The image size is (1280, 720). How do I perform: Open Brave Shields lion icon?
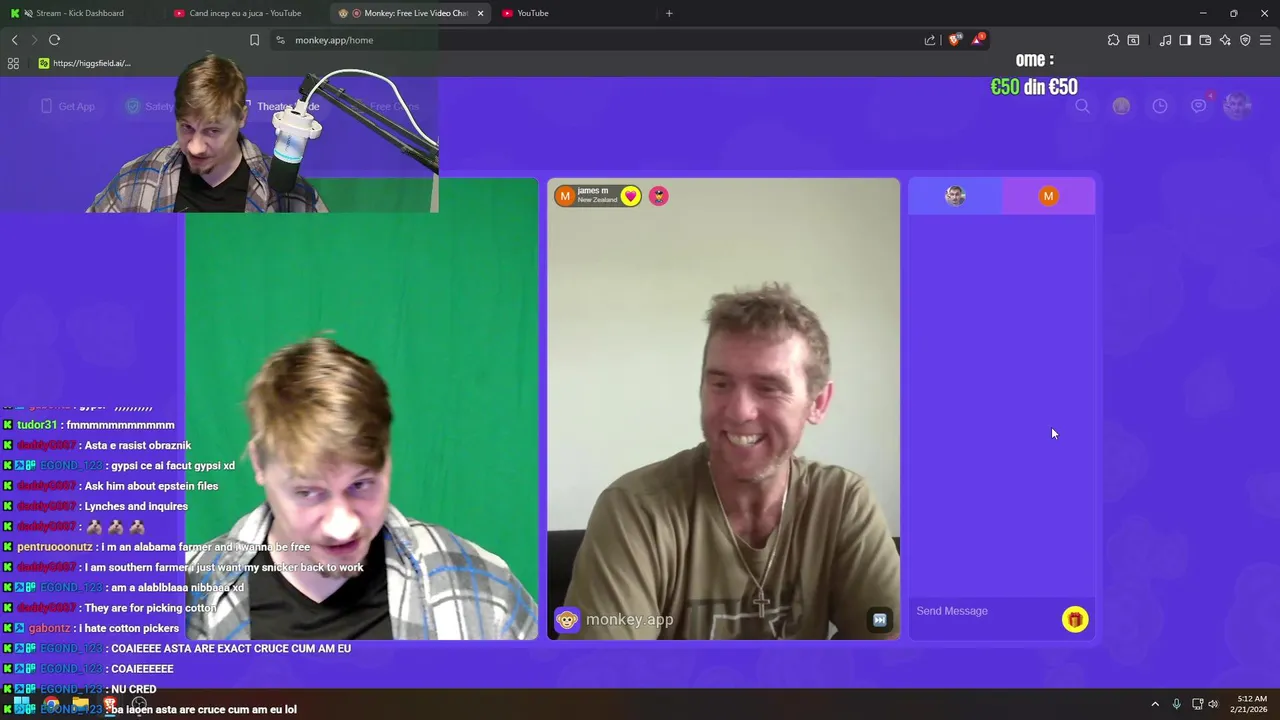pos(954,40)
